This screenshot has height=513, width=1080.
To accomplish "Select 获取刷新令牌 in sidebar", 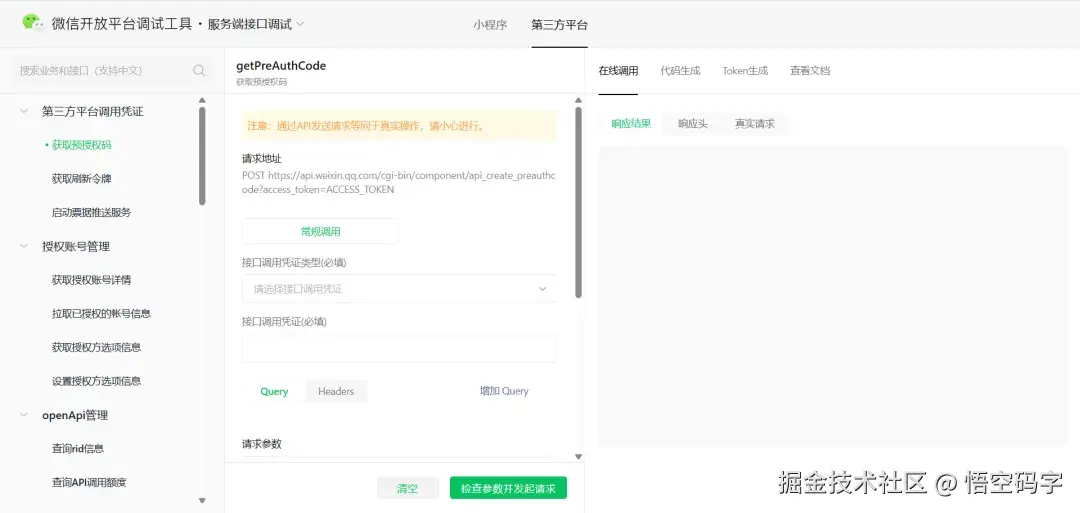I will click(81, 178).
